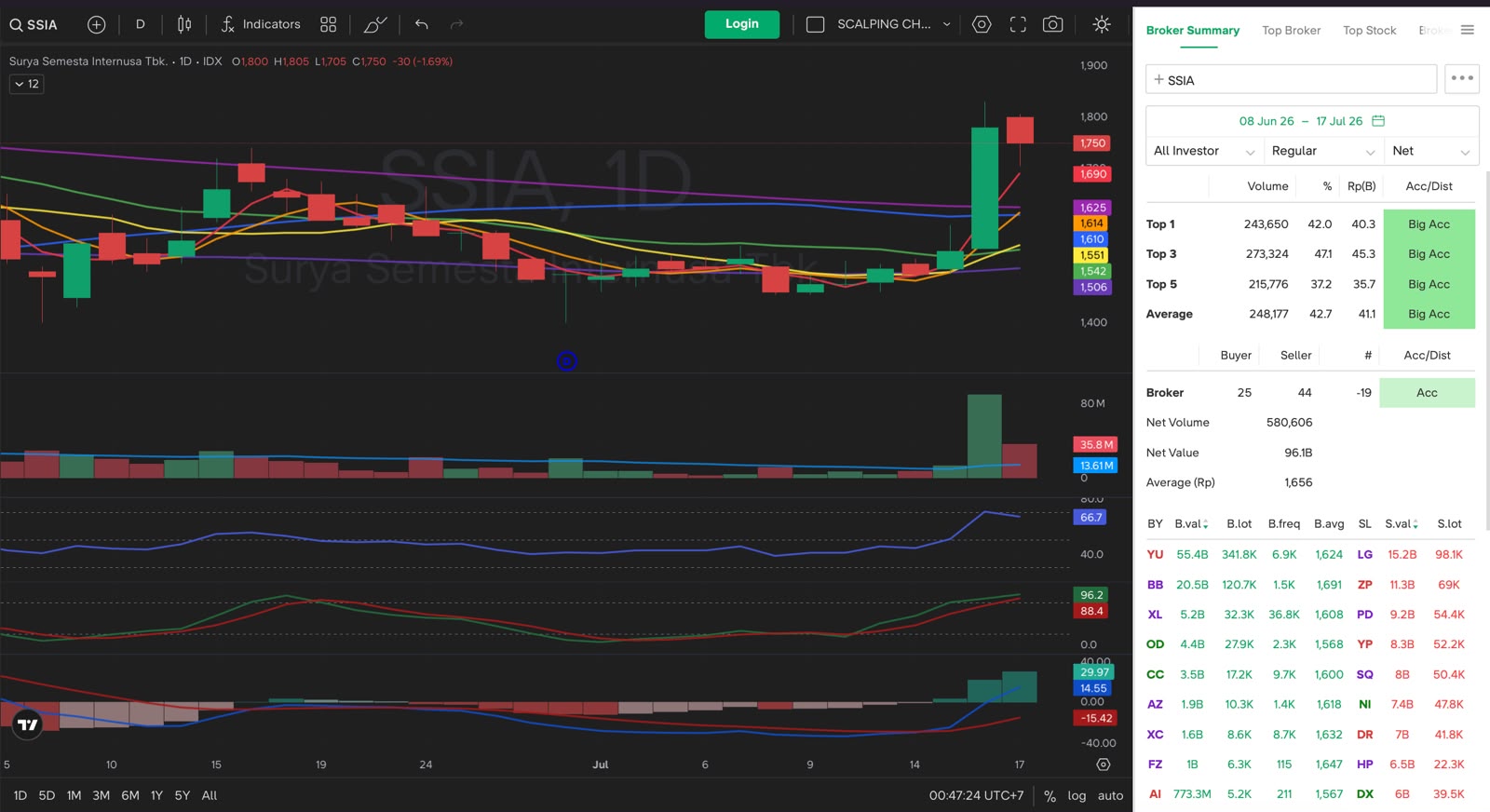Toggle auto scale mode
Screen dimensions: 1490x812
point(1110,795)
